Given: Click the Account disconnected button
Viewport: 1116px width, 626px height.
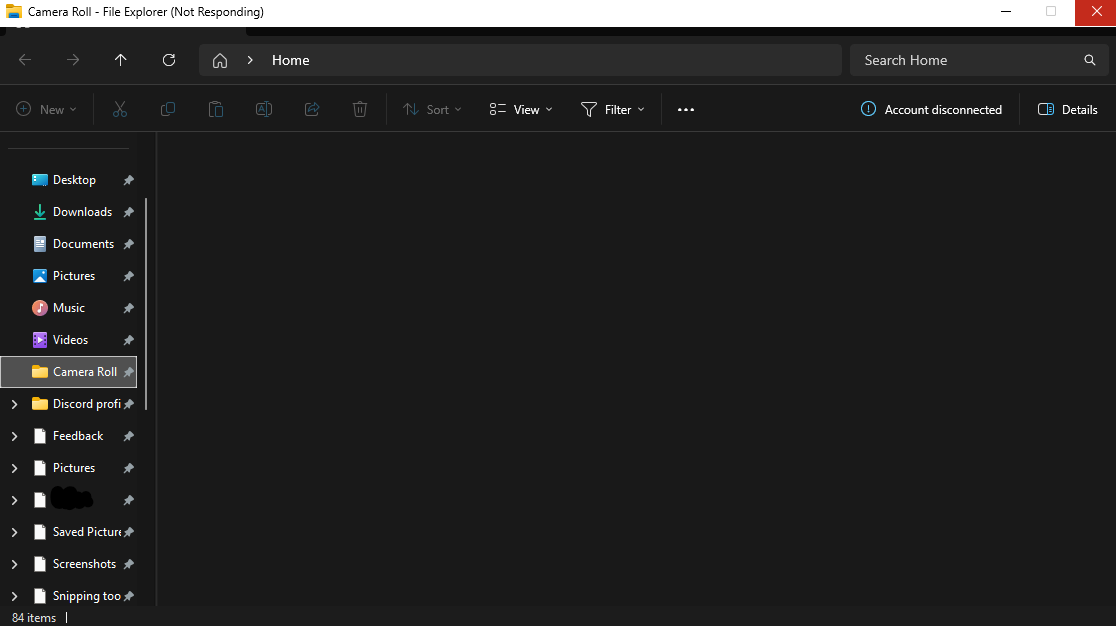Looking at the screenshot, I should tap(931, 109).
